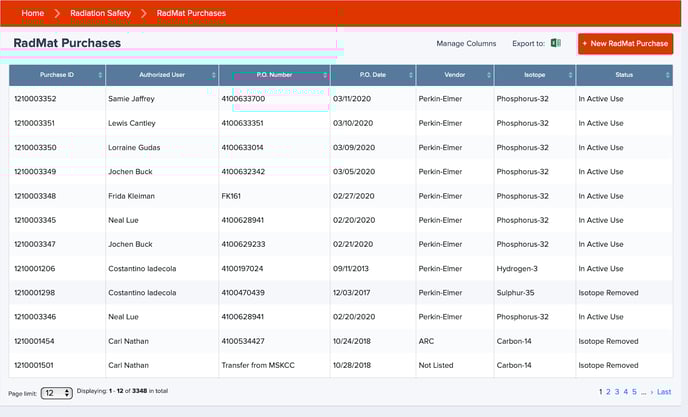The width and height of the screenshot is (688, 417).
Task: Click P.O. date 12/03/2017
Action: pyautogui.click(x=351, y=293)
